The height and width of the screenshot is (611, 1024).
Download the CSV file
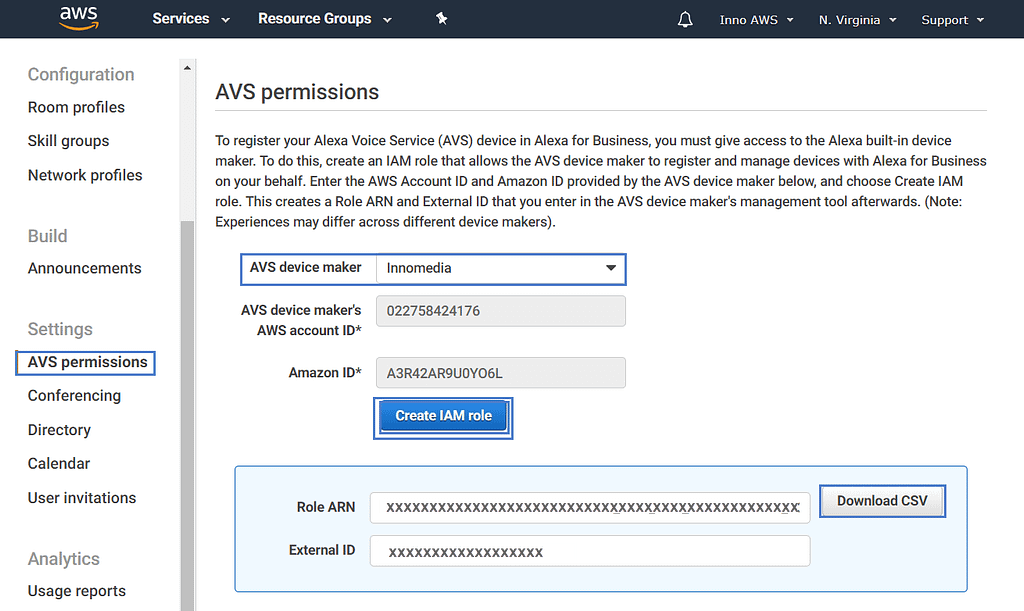pyautogui.click(x=882, y=501)
